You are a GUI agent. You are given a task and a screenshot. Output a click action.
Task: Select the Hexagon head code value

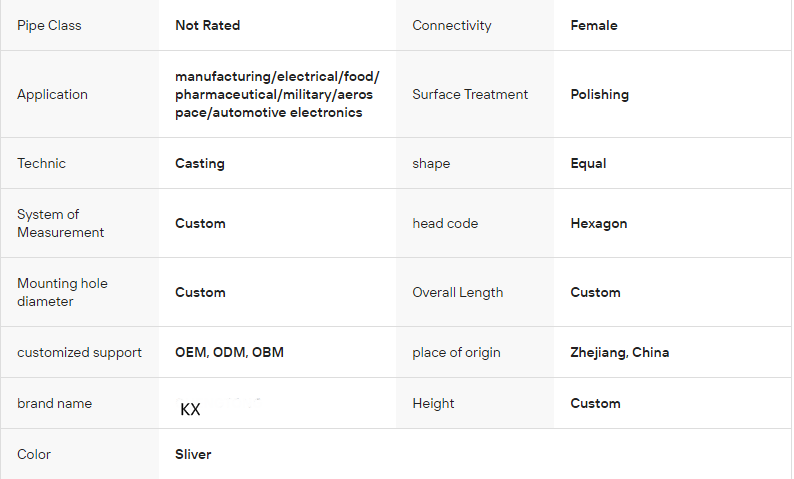[x=598, y=223]
